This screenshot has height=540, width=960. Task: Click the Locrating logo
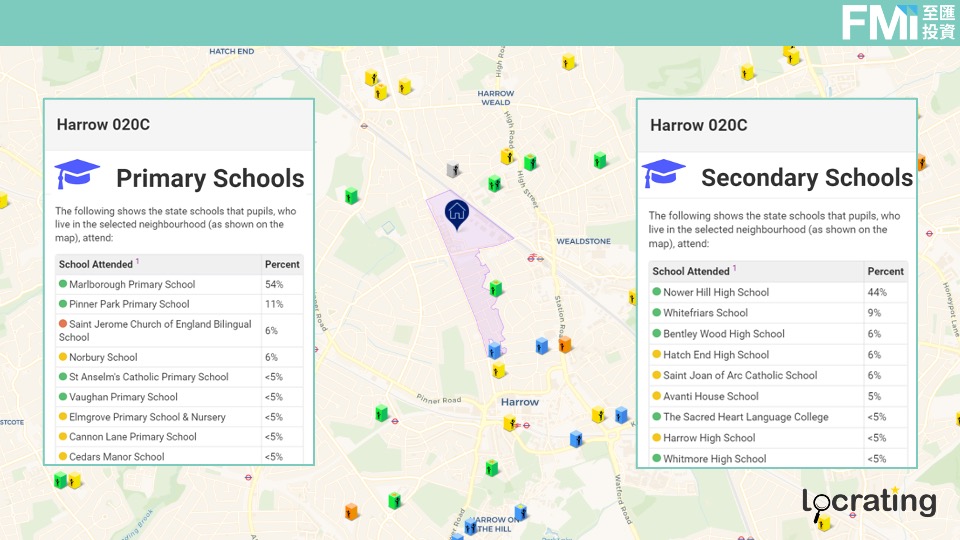[869, 503]
